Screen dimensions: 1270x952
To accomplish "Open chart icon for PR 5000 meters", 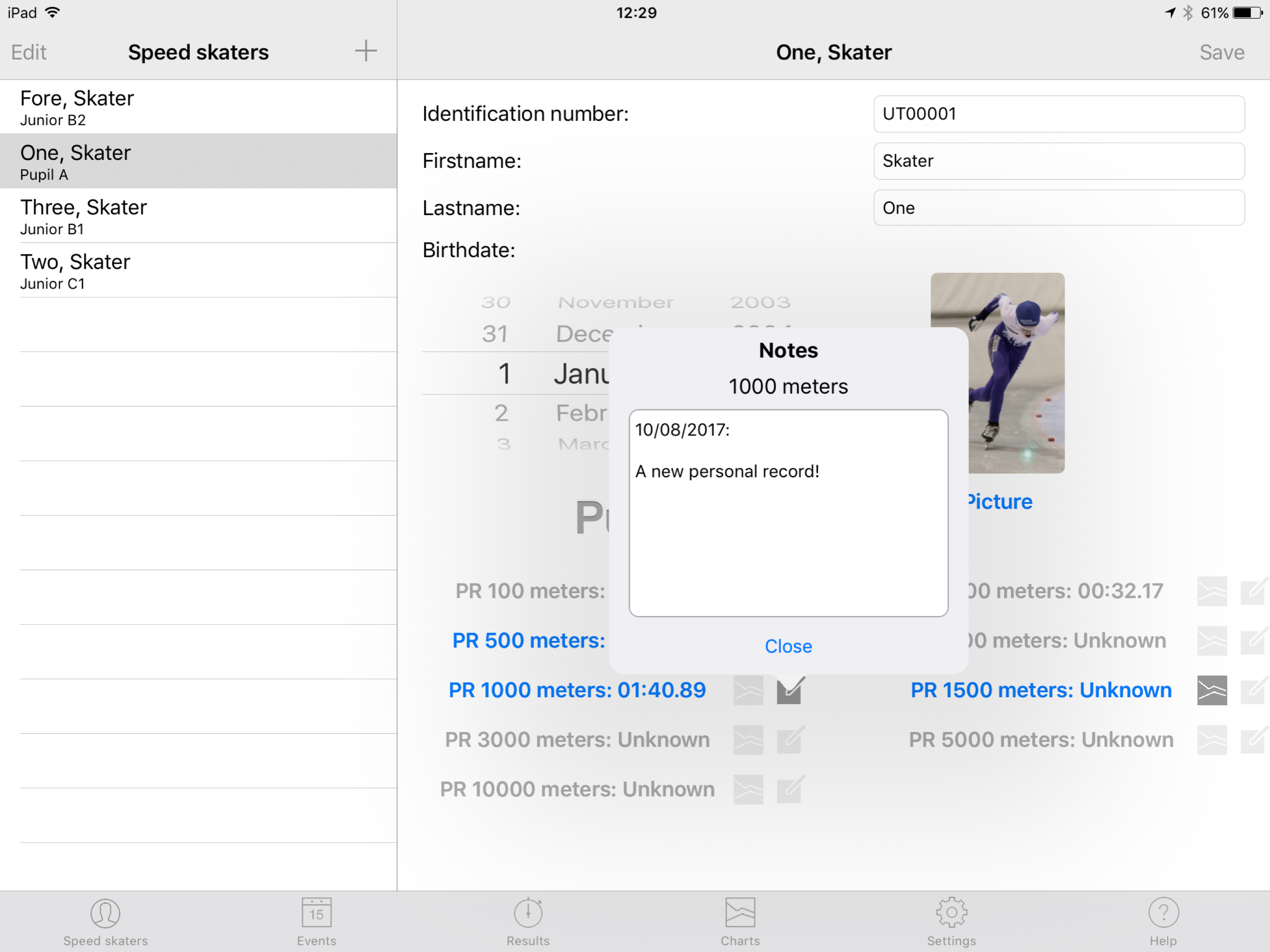I will pyautogui.click(x=1212, y=740).
